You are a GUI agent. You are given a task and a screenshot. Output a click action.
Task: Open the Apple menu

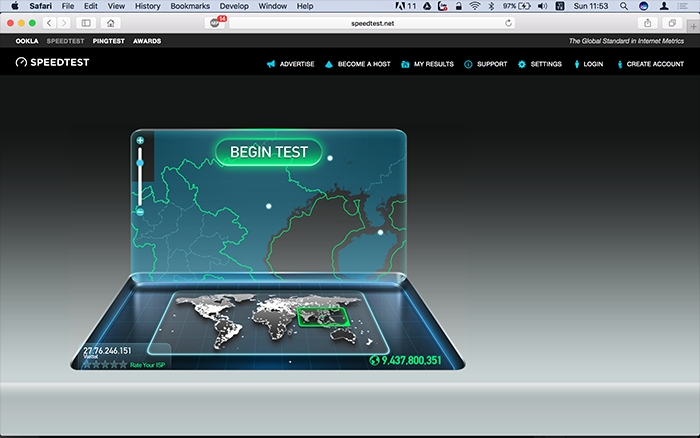[15, 6]
